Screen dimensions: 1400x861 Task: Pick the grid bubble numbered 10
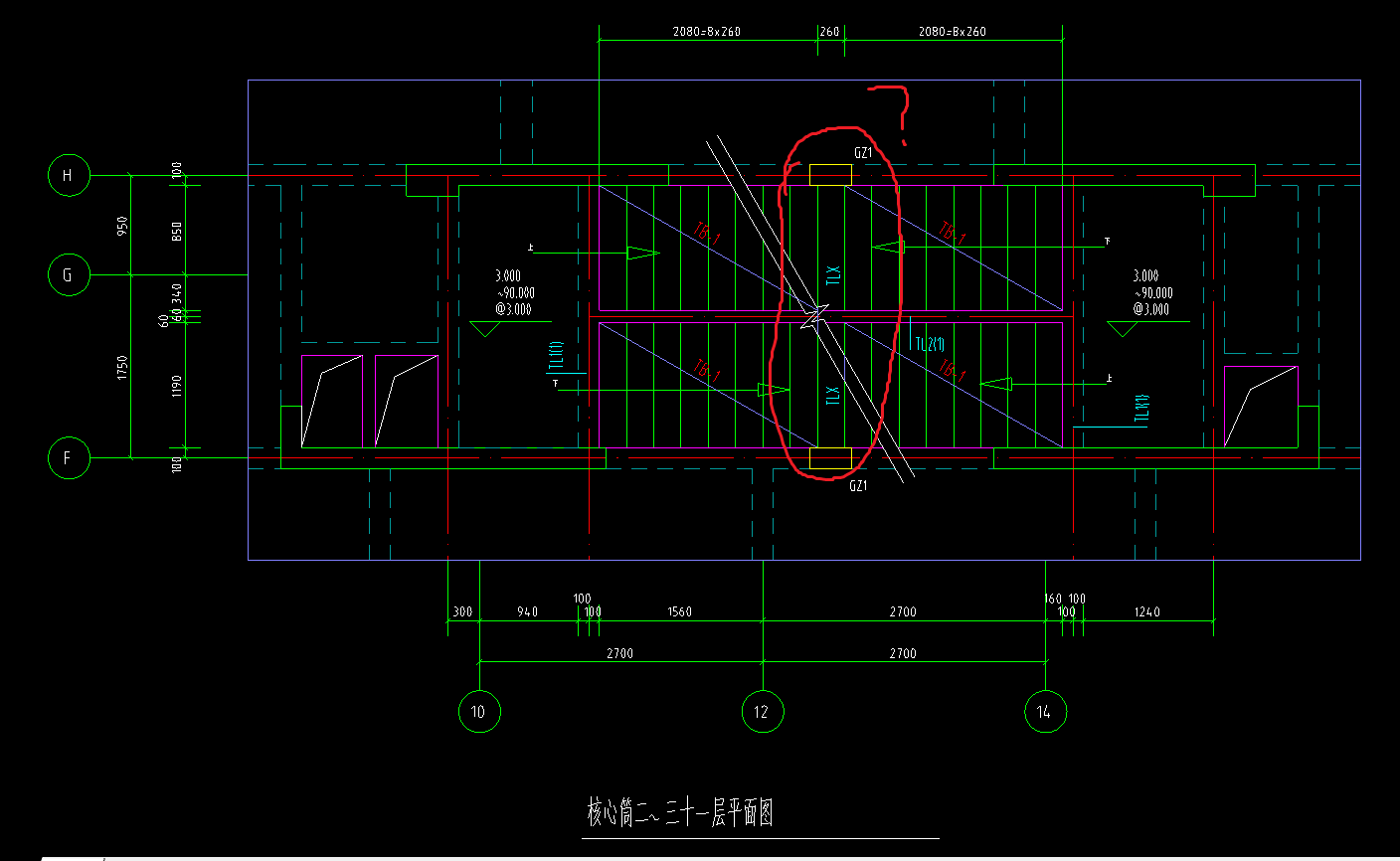479,712
